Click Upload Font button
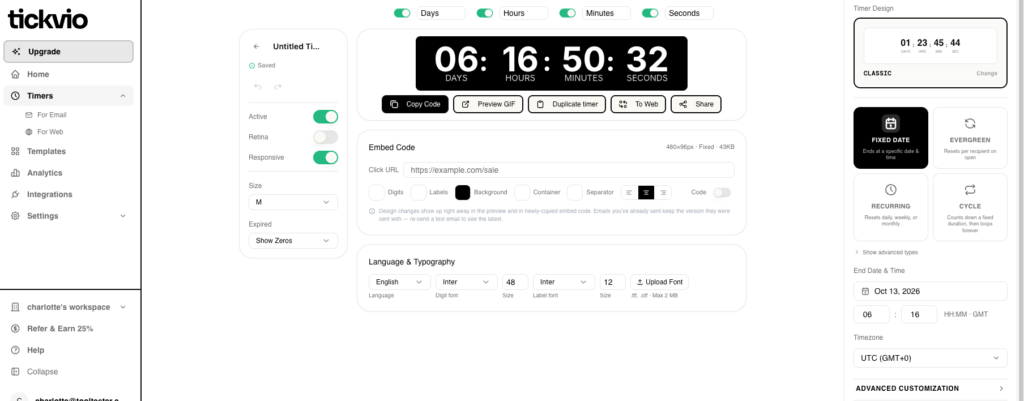This screenshot has width=1024, height=401. (660, 282)
